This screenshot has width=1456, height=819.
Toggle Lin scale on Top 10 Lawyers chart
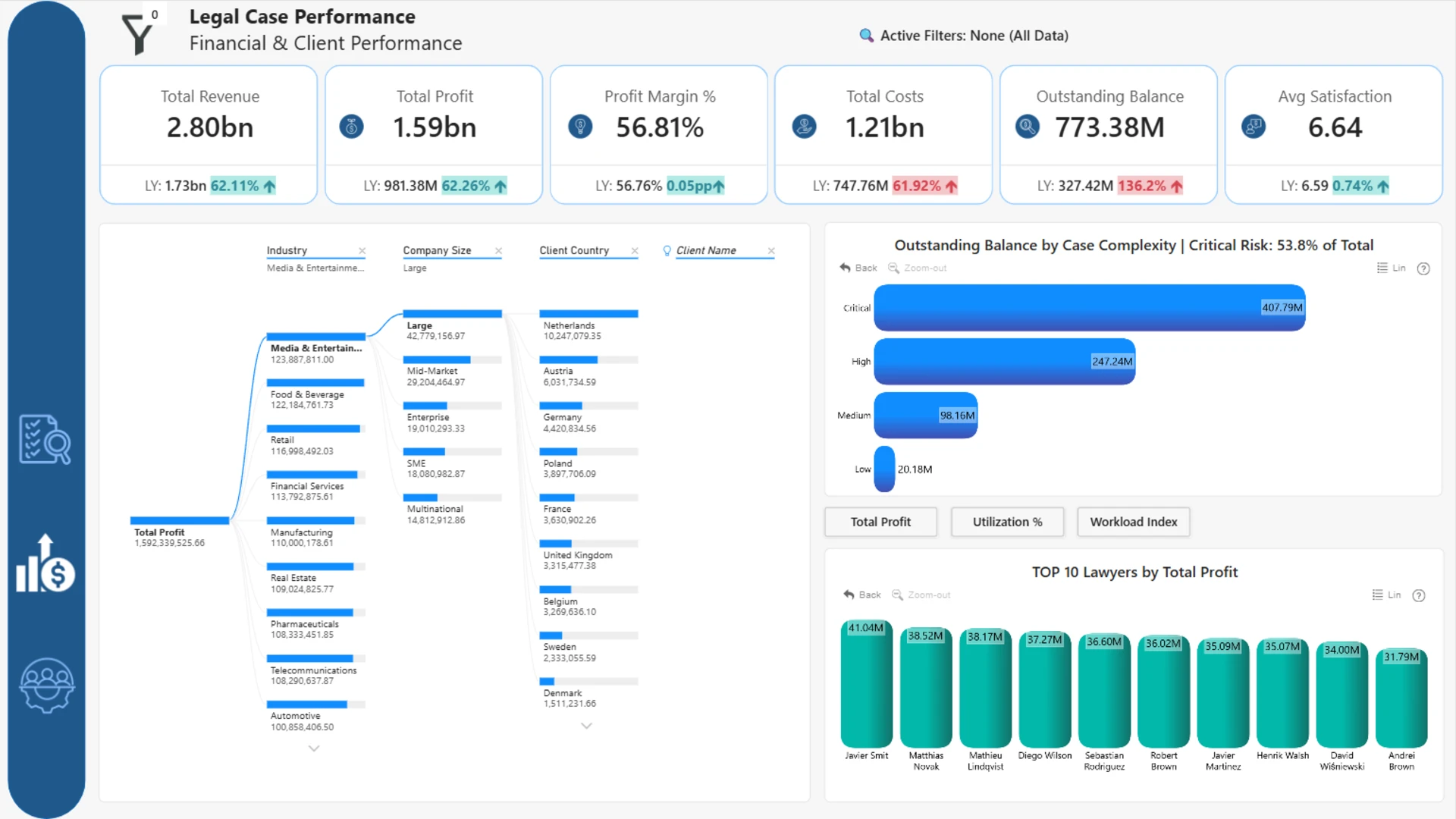point(1387,595)
